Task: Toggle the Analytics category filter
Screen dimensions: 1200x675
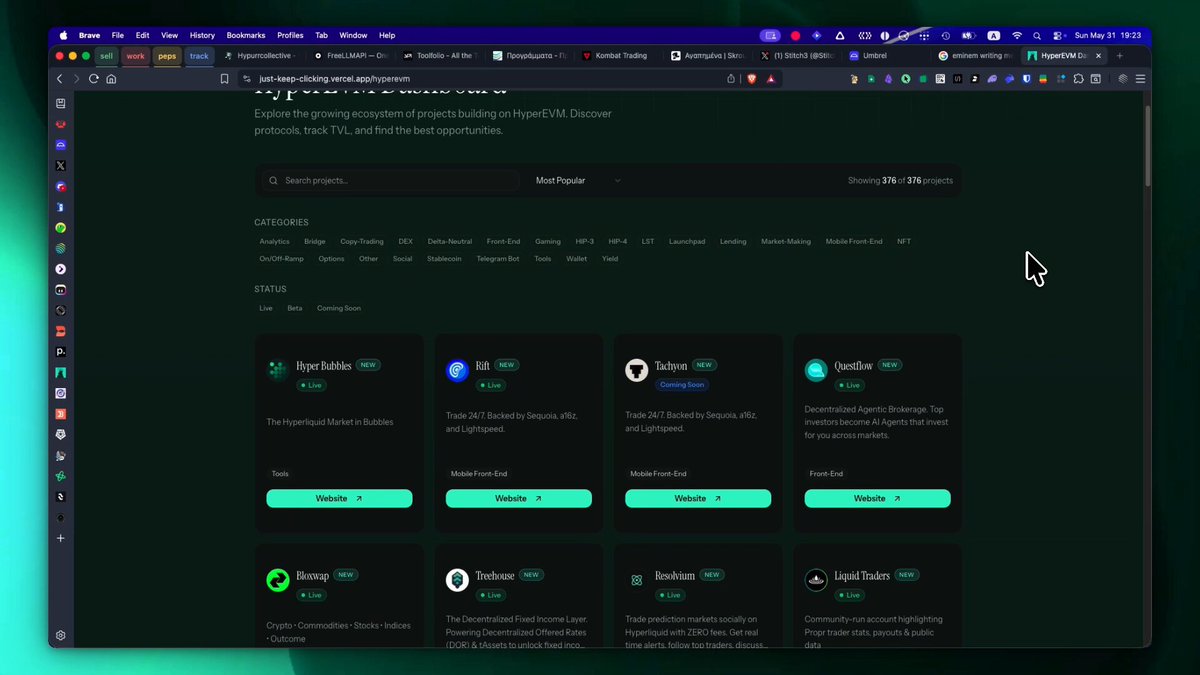Action: [x=275, y=241]
